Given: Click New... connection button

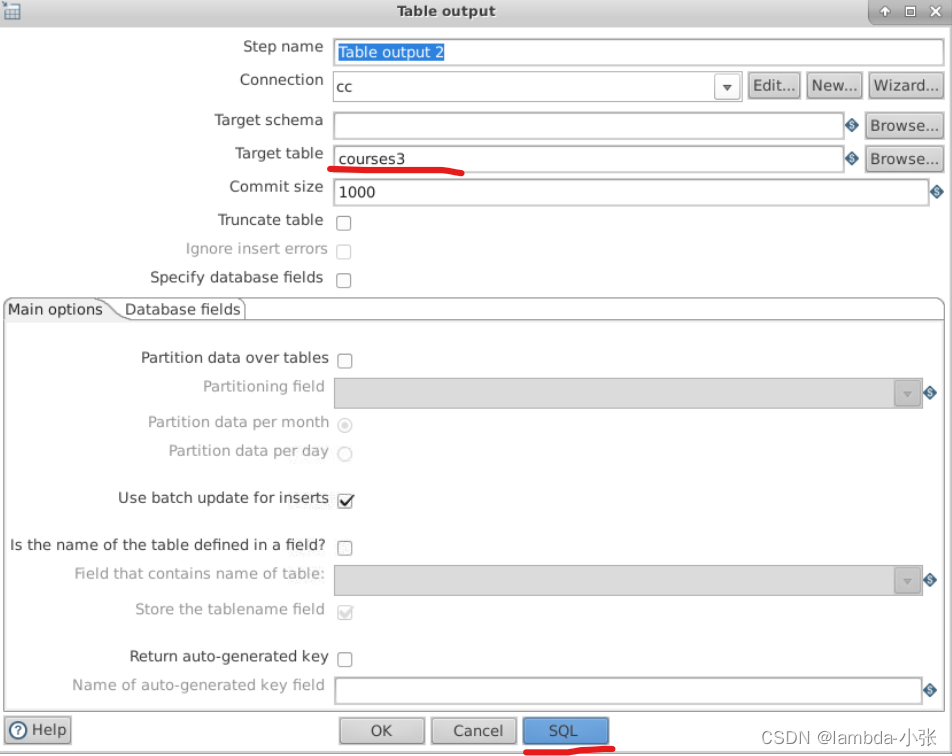Looking at the screenshot, I should pos(834,86).
